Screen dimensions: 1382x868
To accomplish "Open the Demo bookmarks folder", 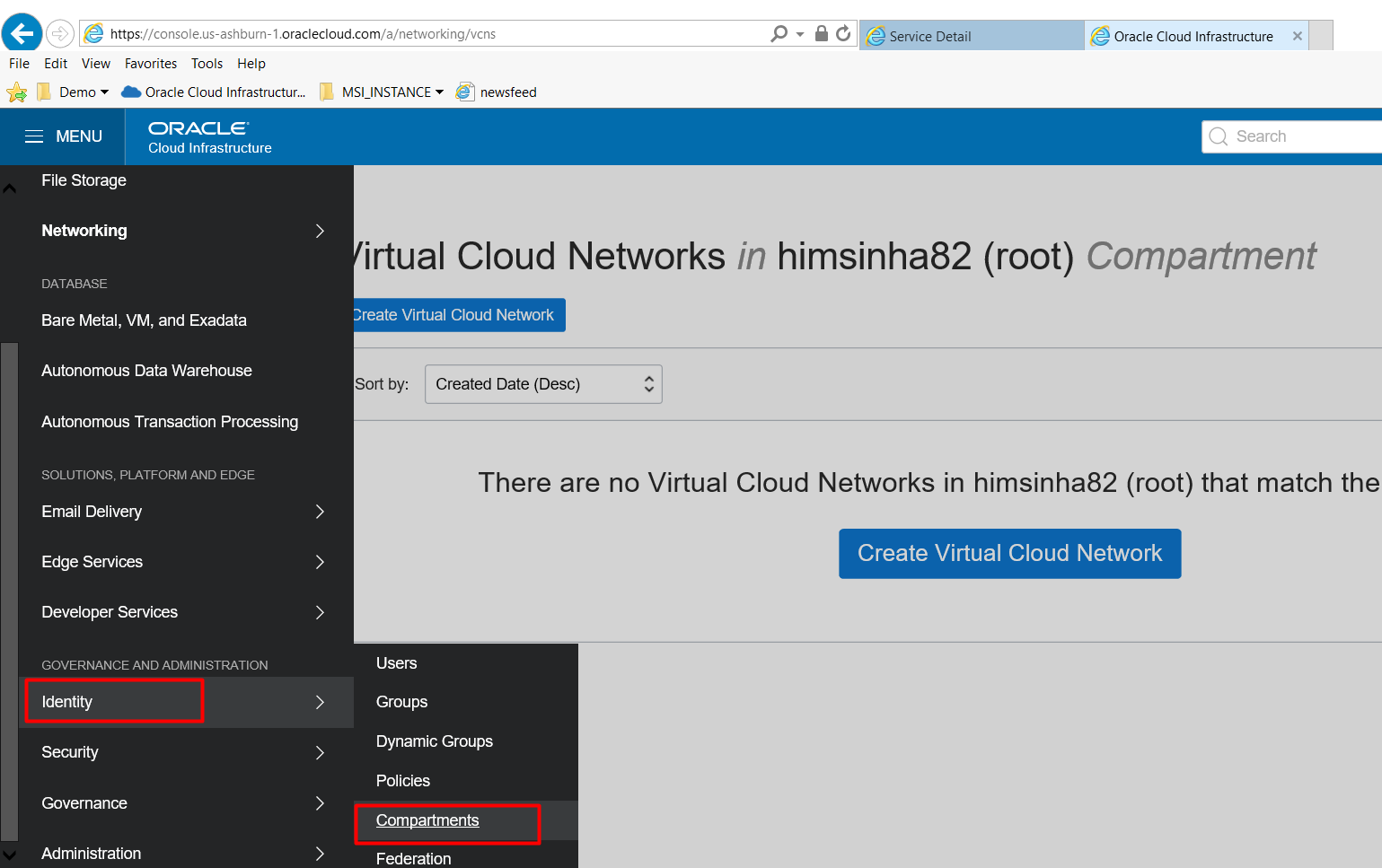I will point(73,92).
